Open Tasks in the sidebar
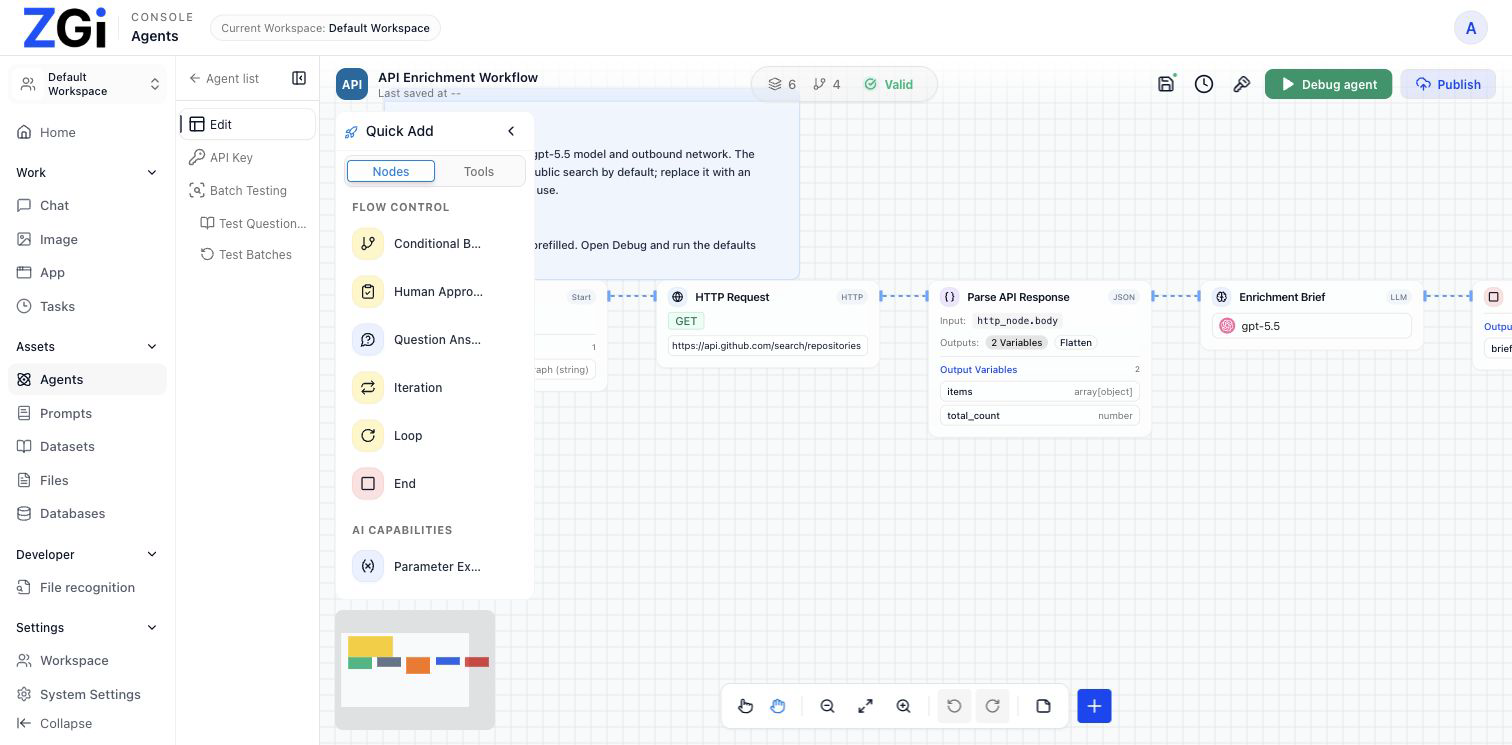Viewport: 1512px width, 745px height. 88,306
